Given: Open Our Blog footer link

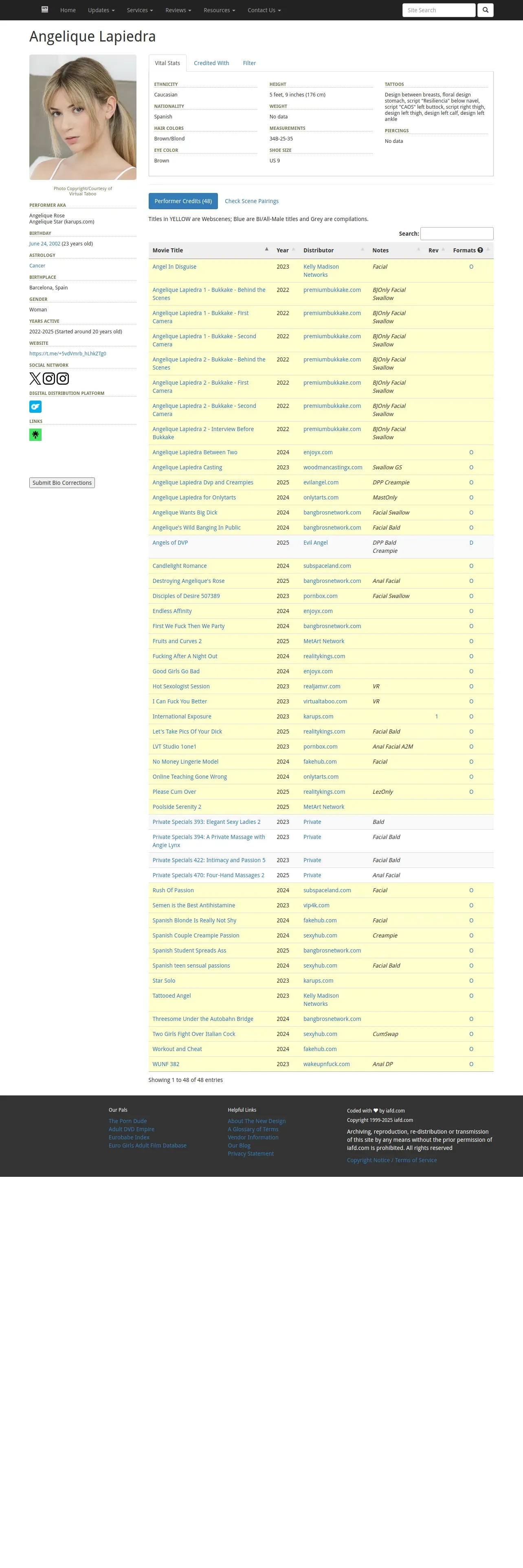Looking at the screenshot, I should pos(239,1145).
